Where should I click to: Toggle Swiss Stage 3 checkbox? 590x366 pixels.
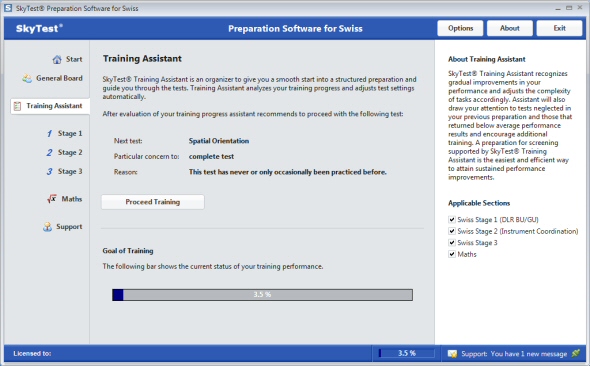(x=452, y=243)
